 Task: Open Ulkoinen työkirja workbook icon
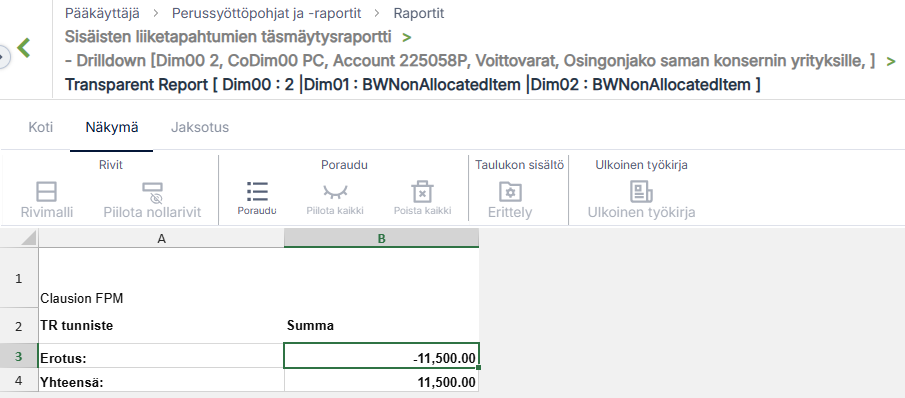tap(641, 192)
